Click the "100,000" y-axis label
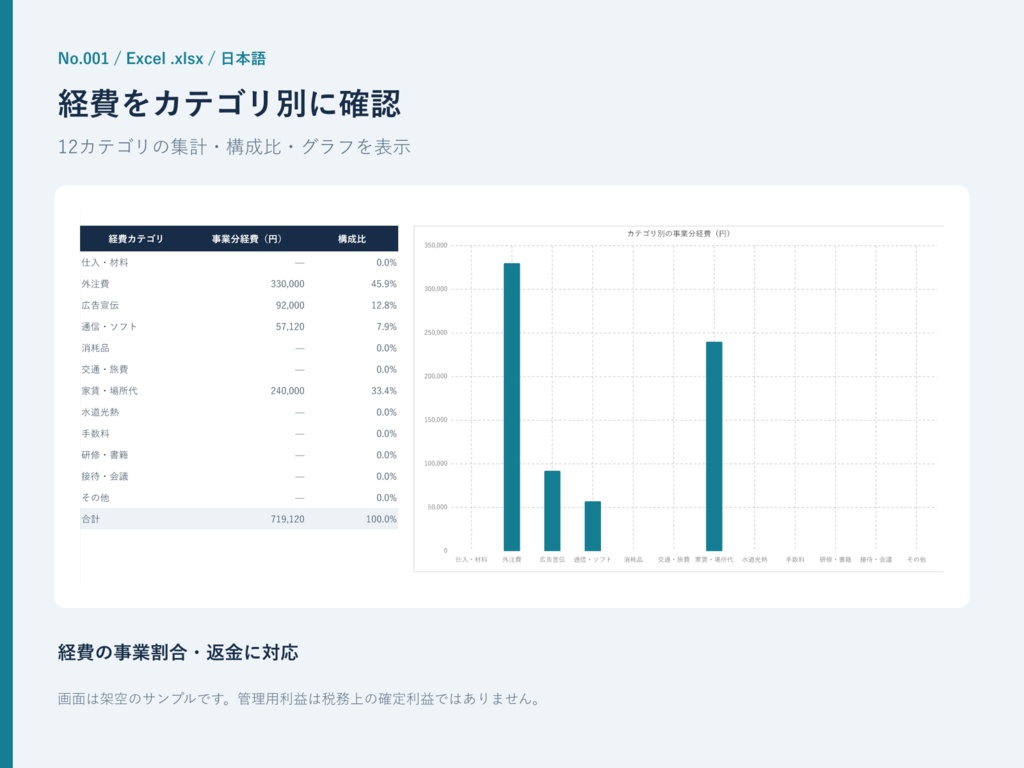 [436, 464]
